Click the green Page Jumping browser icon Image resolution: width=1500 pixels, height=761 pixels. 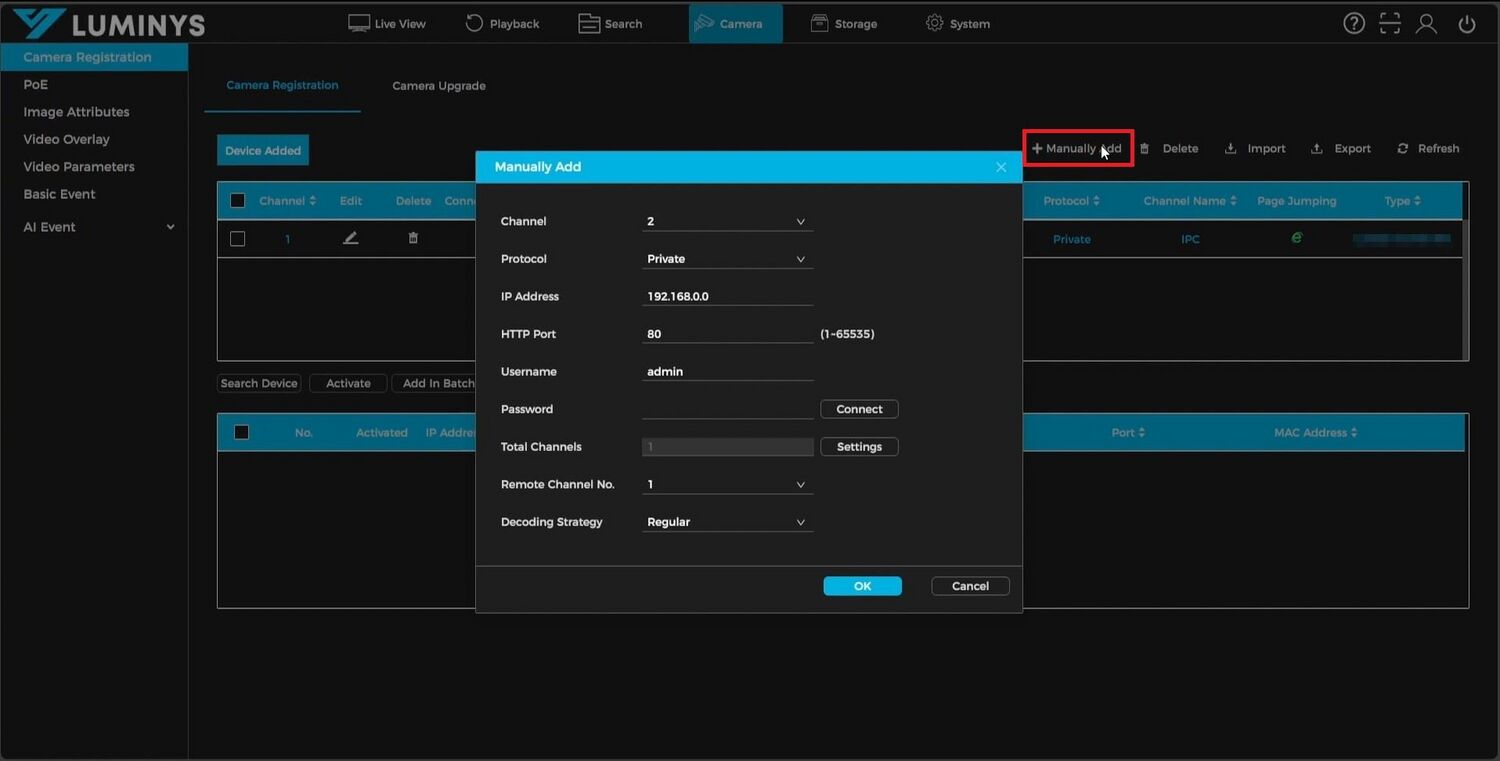click(1296, 238)
